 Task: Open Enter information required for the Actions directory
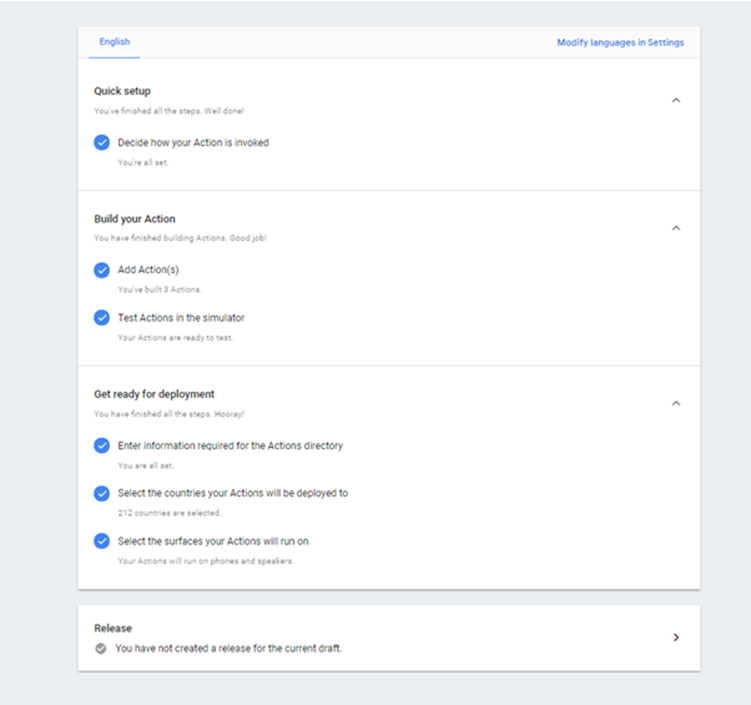click(230, 446)
